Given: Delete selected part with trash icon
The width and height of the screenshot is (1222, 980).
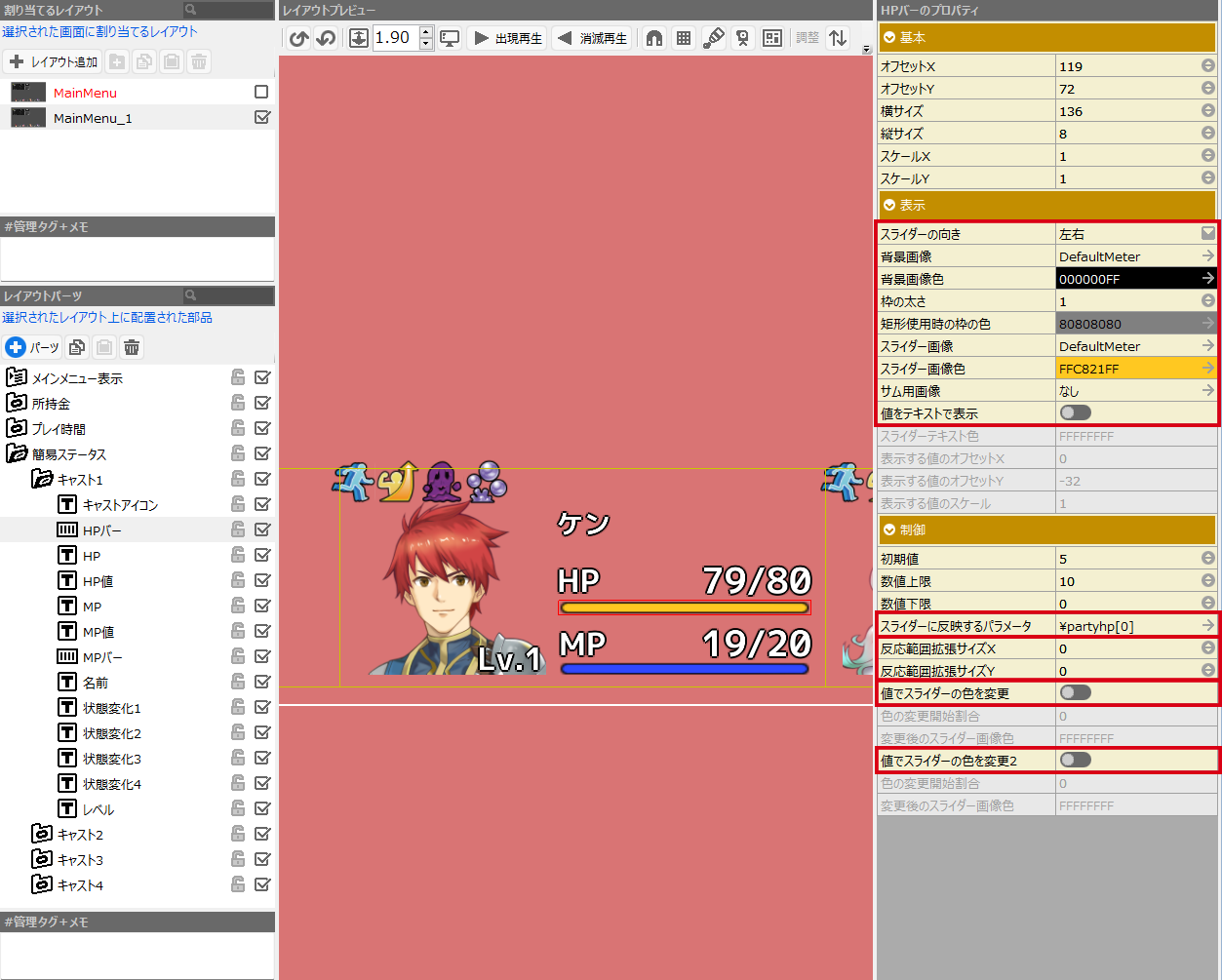Looking at the screenshot, I should tap(132, 347).
